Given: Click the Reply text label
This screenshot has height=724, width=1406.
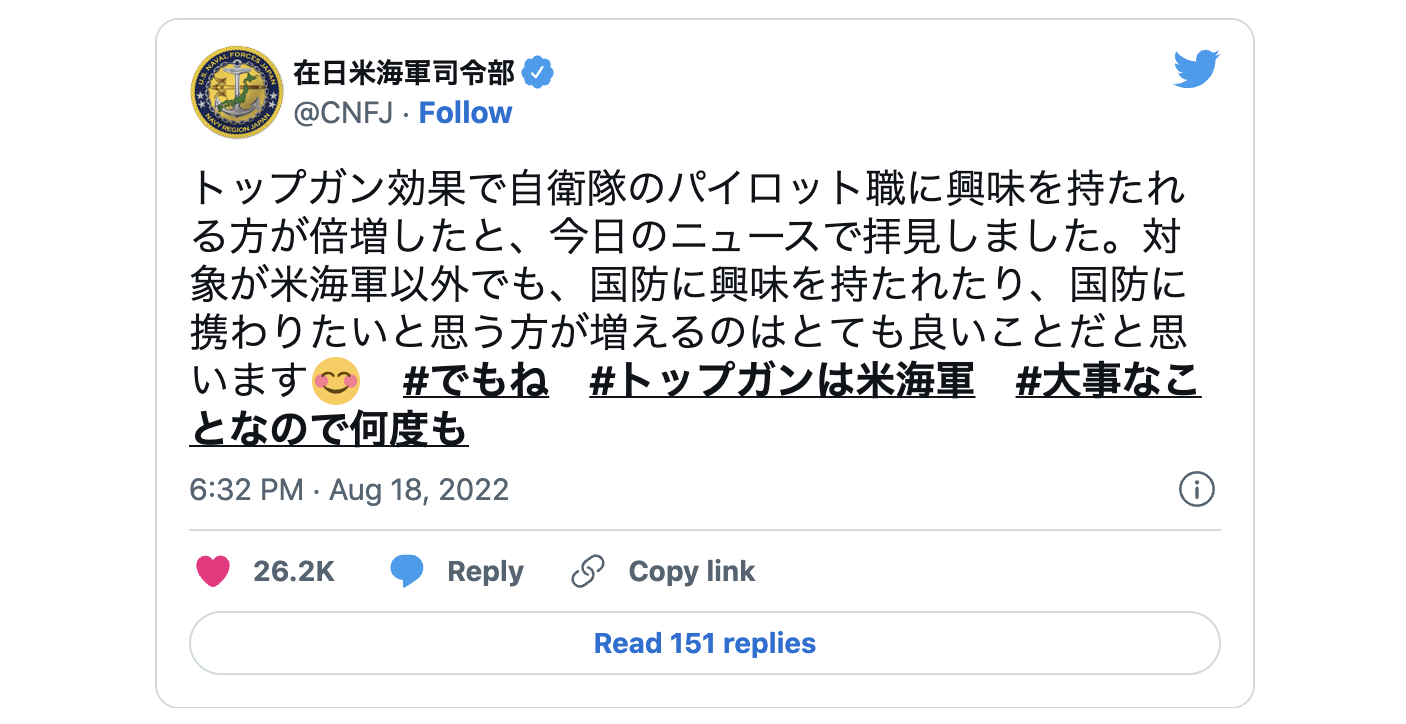Looking at the screenshot, I should coord(485,572).
